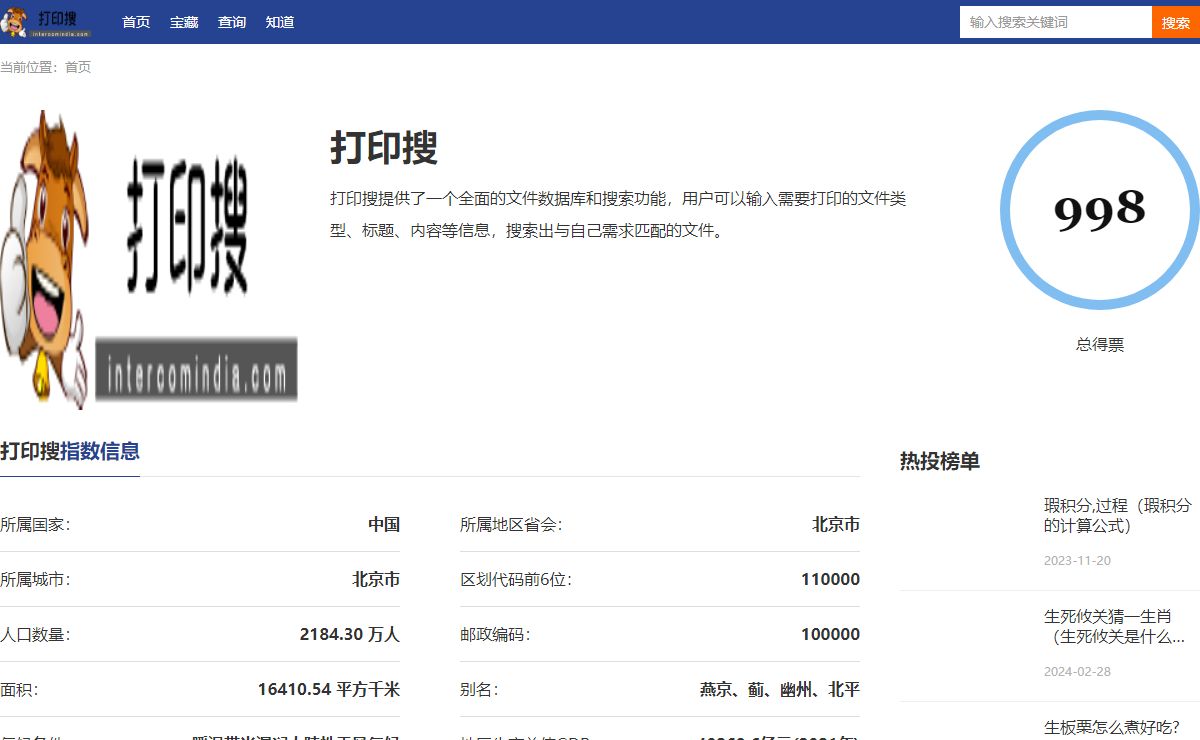Image resolution: width=1200 pixels, height=740 pixels.
Task: Click the 总得票 label
Action: point(1100,345)
